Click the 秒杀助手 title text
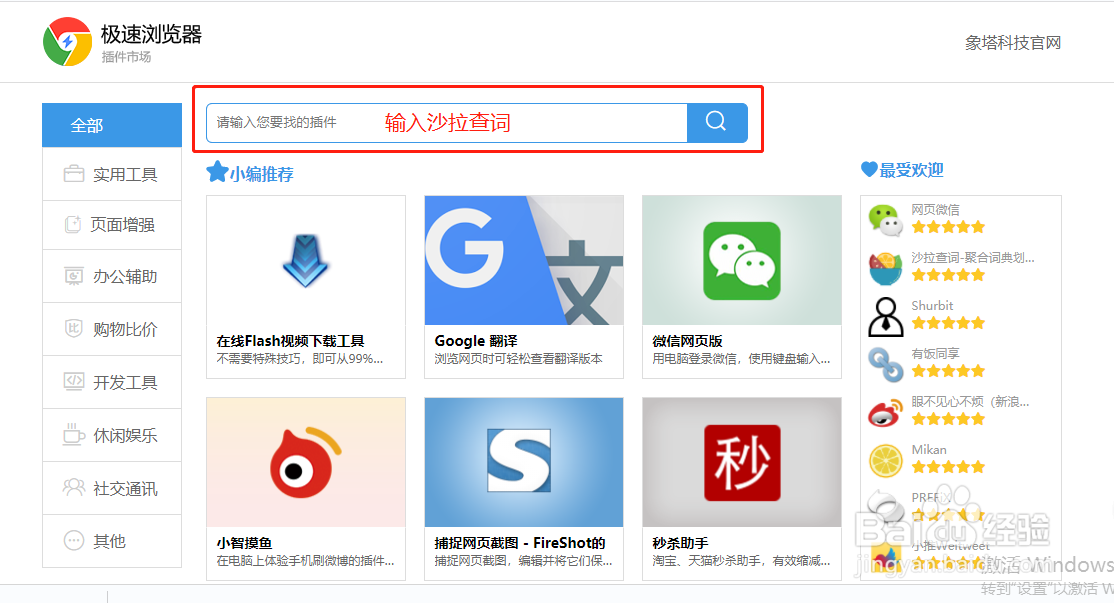Screen dimensions: 1114x603 (x=681, y=543)
